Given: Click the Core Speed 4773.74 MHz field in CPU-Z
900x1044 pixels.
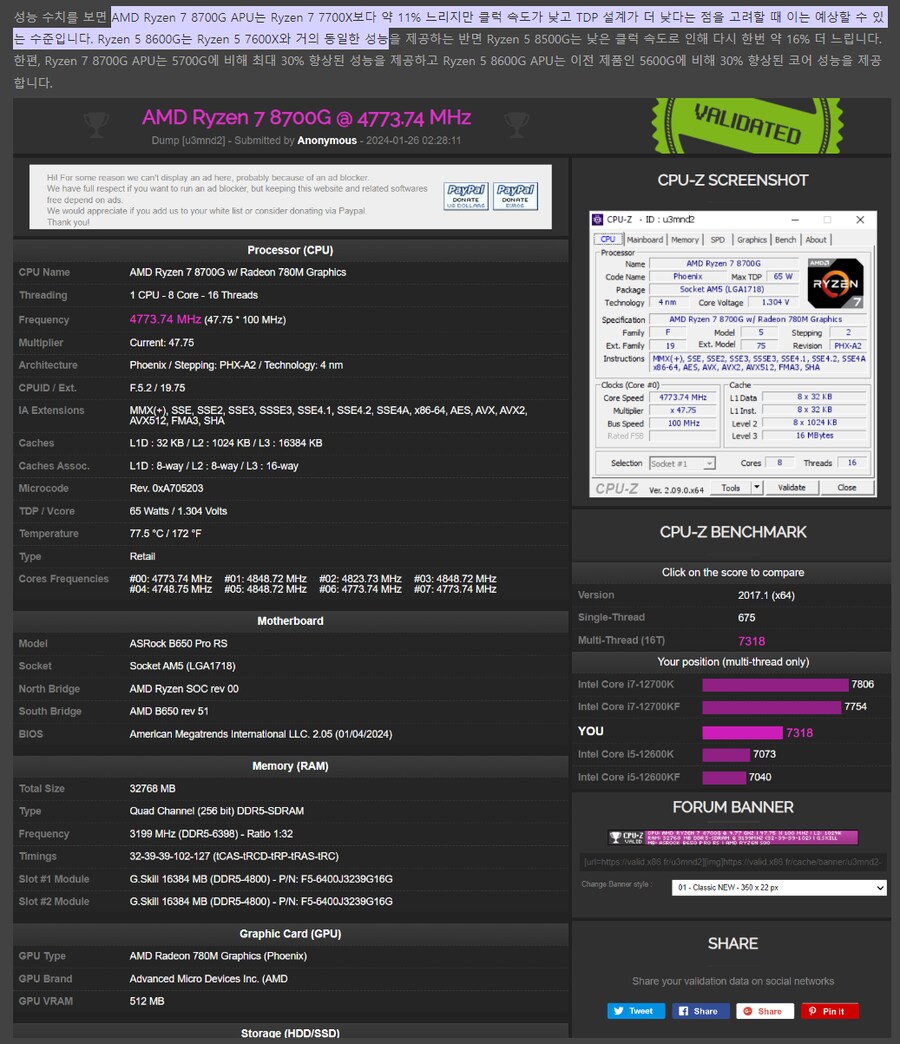Looking at the screenshot, I should (x=683, y=397).
